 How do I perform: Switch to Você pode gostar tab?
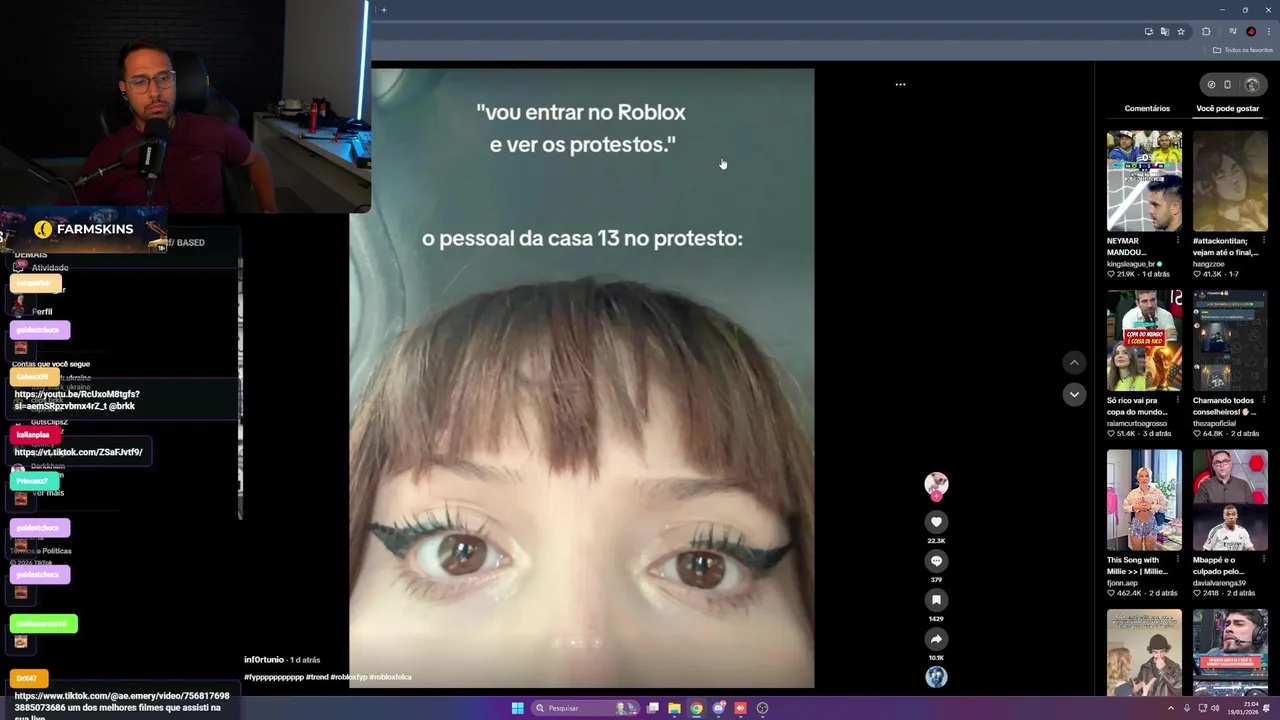point(1227,108)
